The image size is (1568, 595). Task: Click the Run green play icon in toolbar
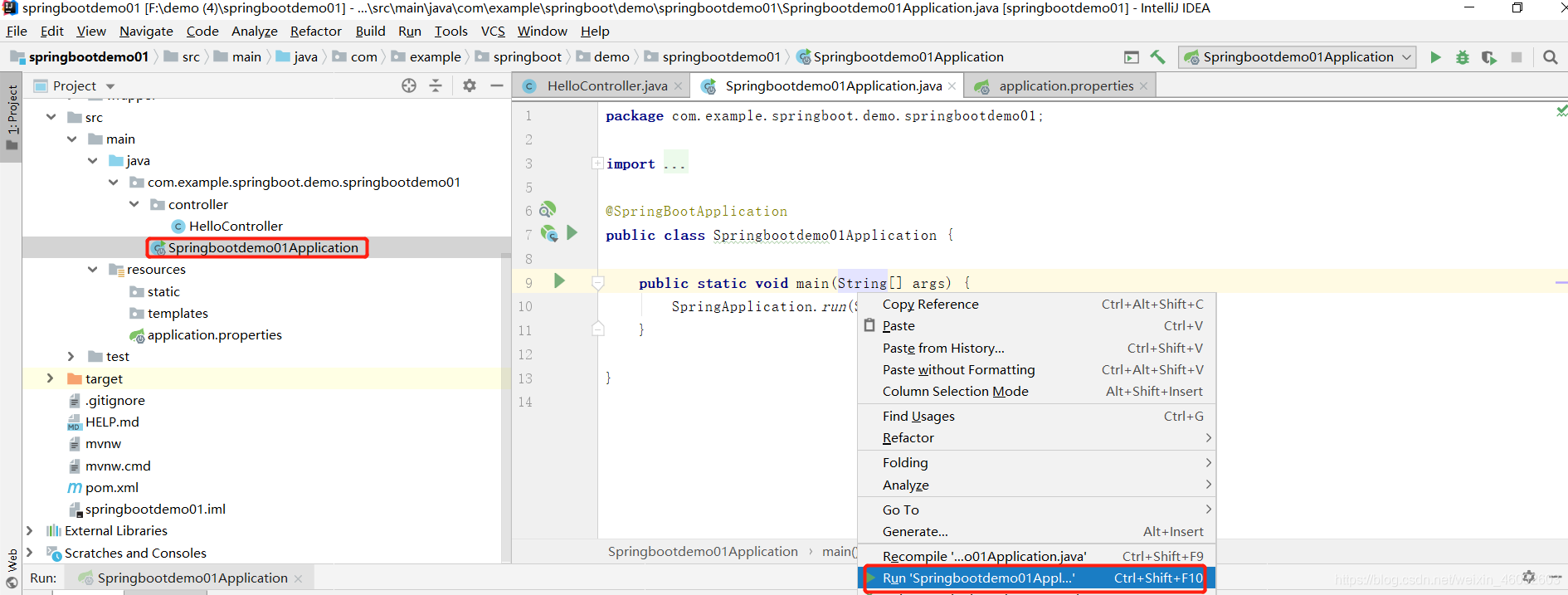(x=1435, y=57)
